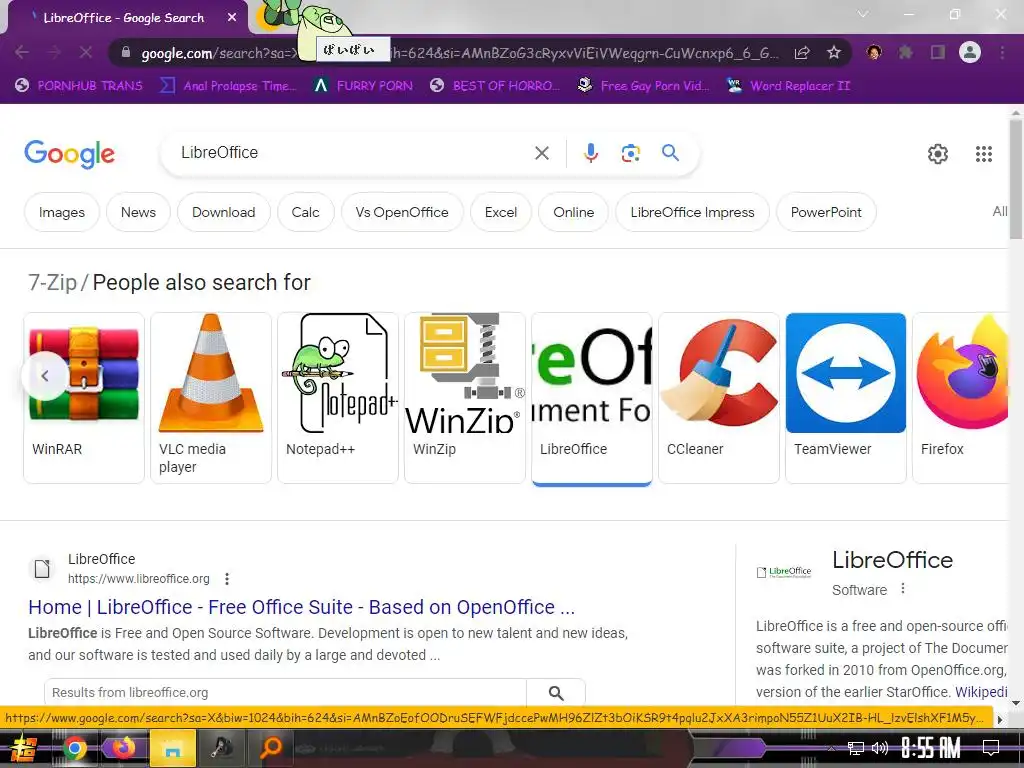Show the 8:55 AM clock panel
This screenshot has width=1024, height=768.
pos(931,748)
